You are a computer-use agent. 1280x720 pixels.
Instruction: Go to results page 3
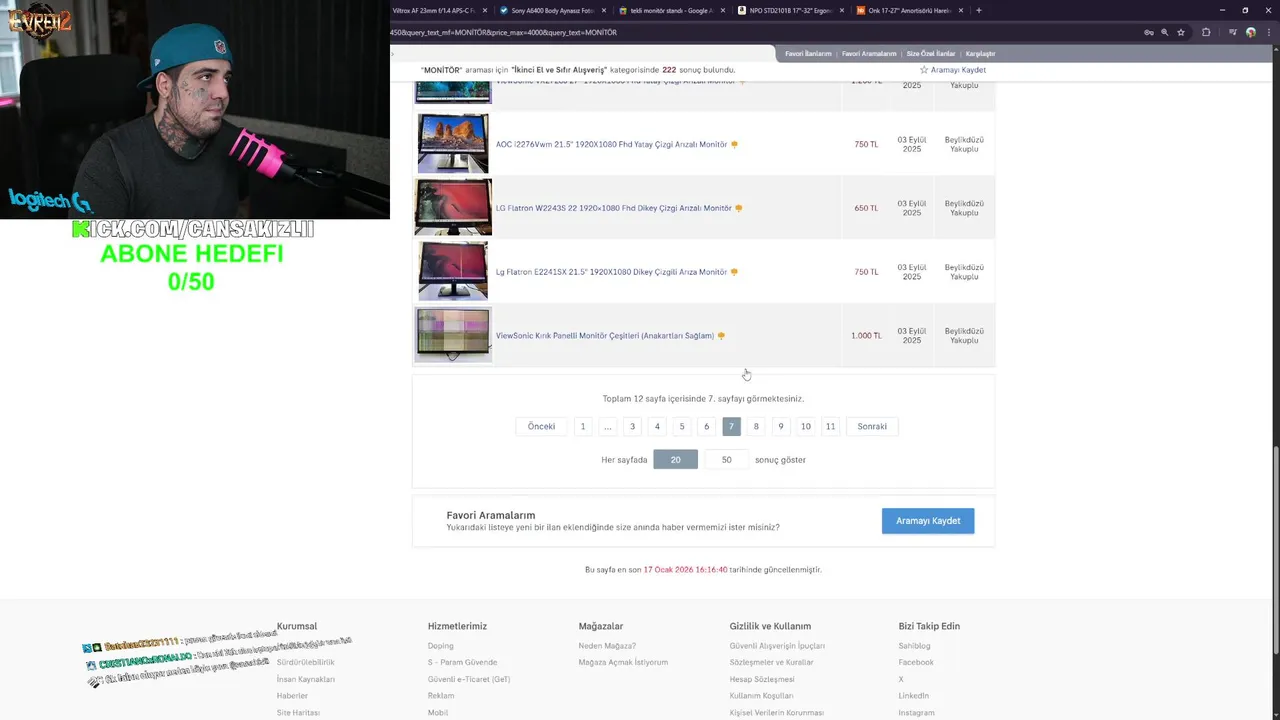(x=632, y=426)
